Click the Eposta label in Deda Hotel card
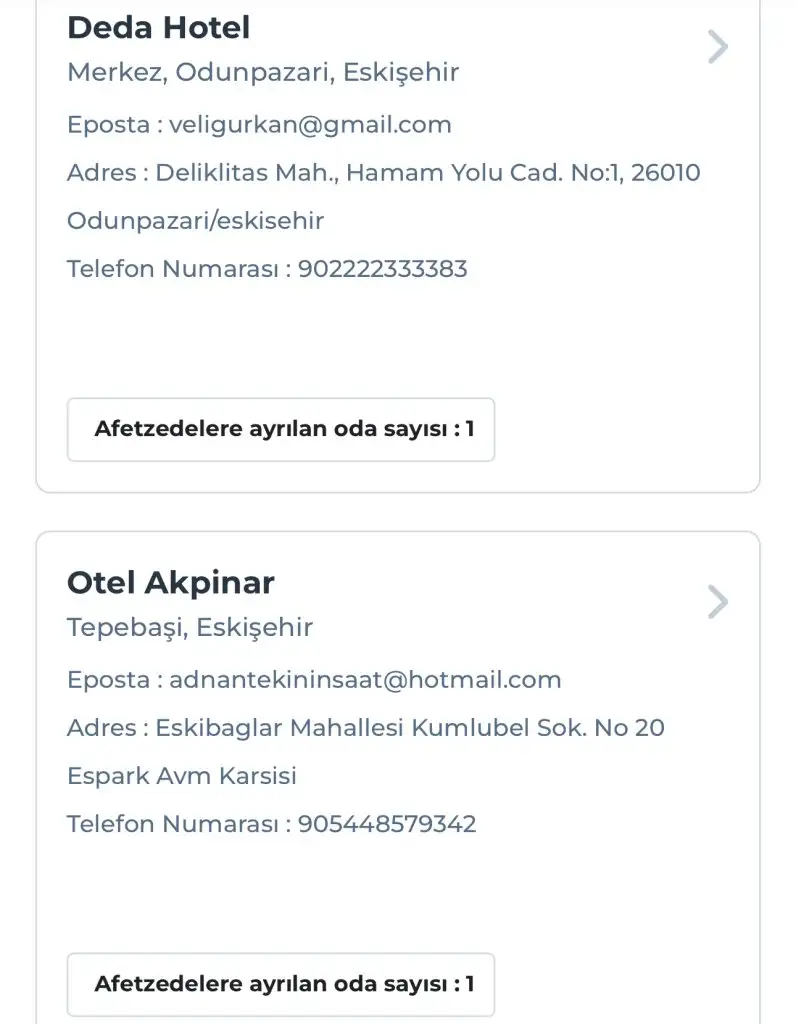Viewport: 796px width, 1024px height. pos(108,125)
